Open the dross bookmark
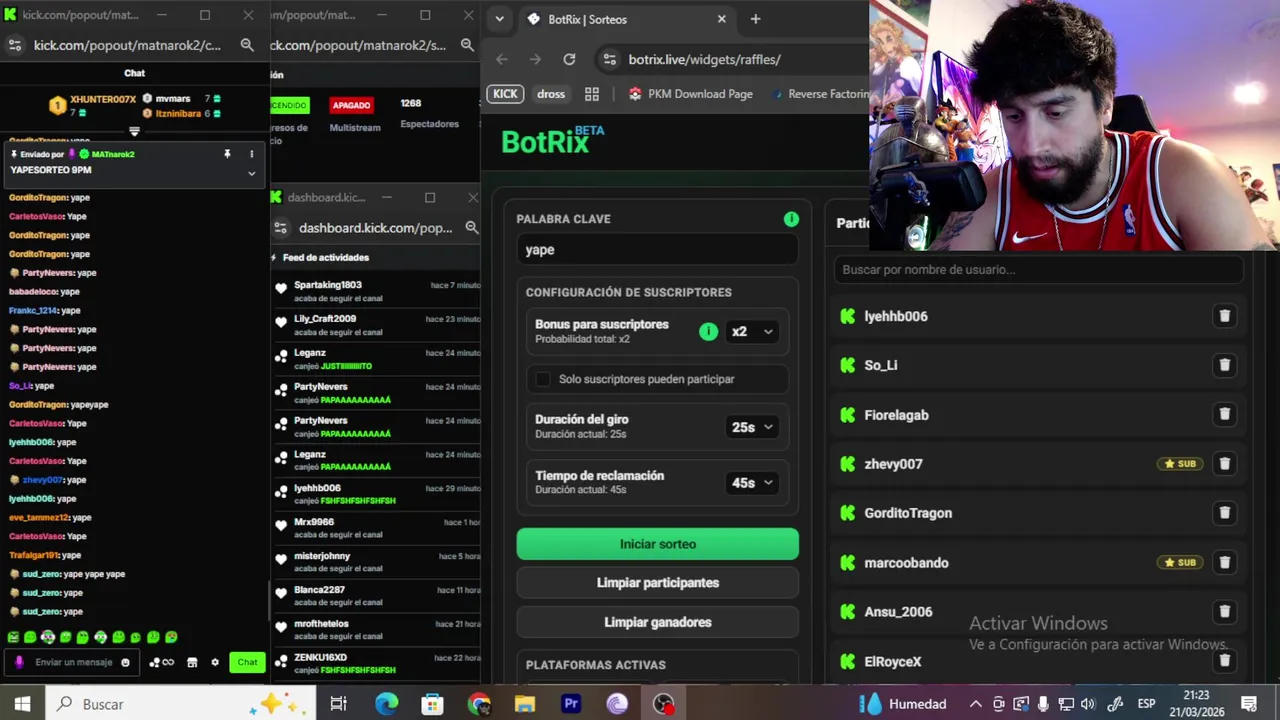Screen dimensions: 1280x720 point(551,94)
